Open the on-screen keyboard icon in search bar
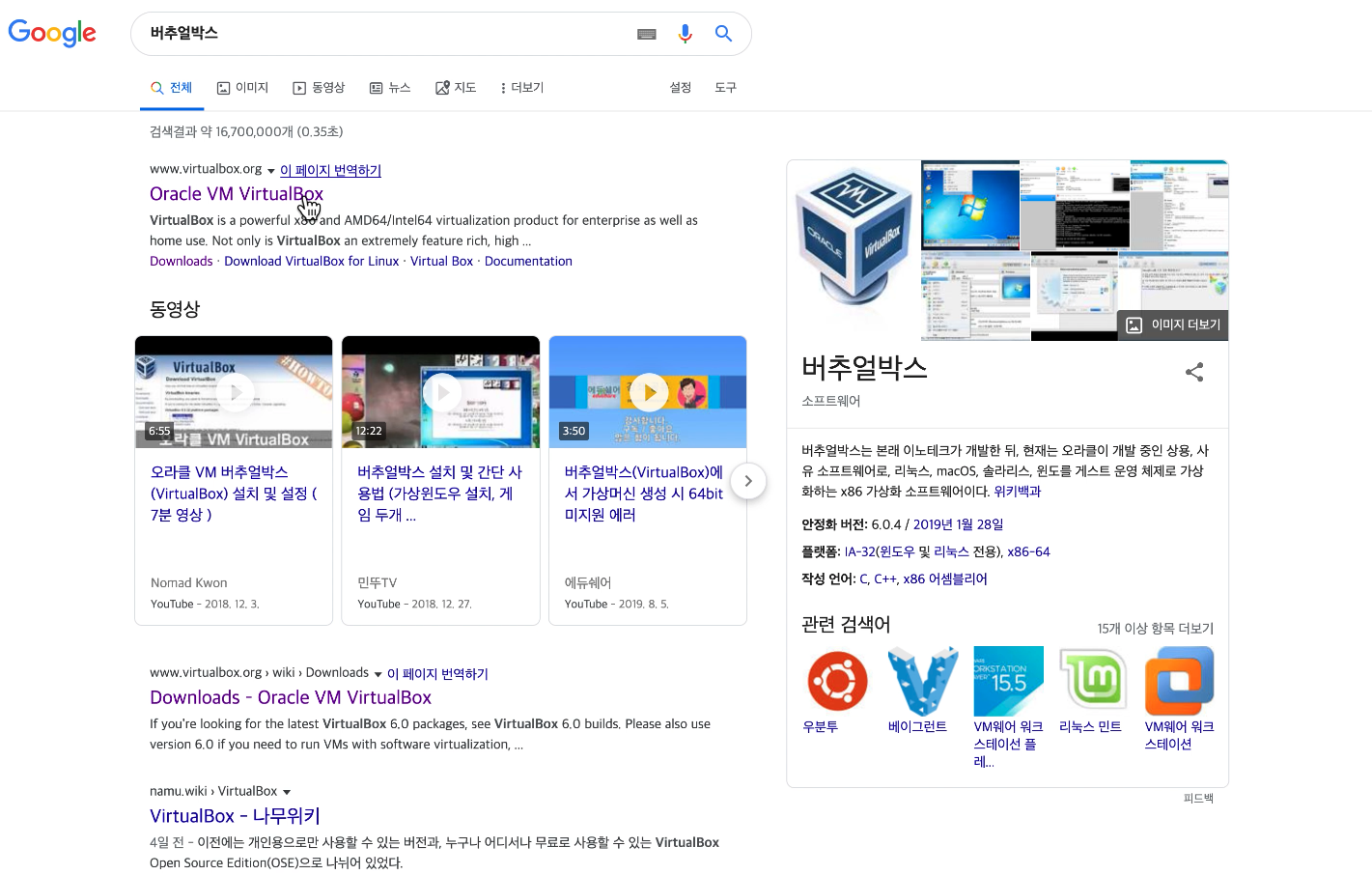1372x875 pixels. pyautogui.click(x=647, y=34)
